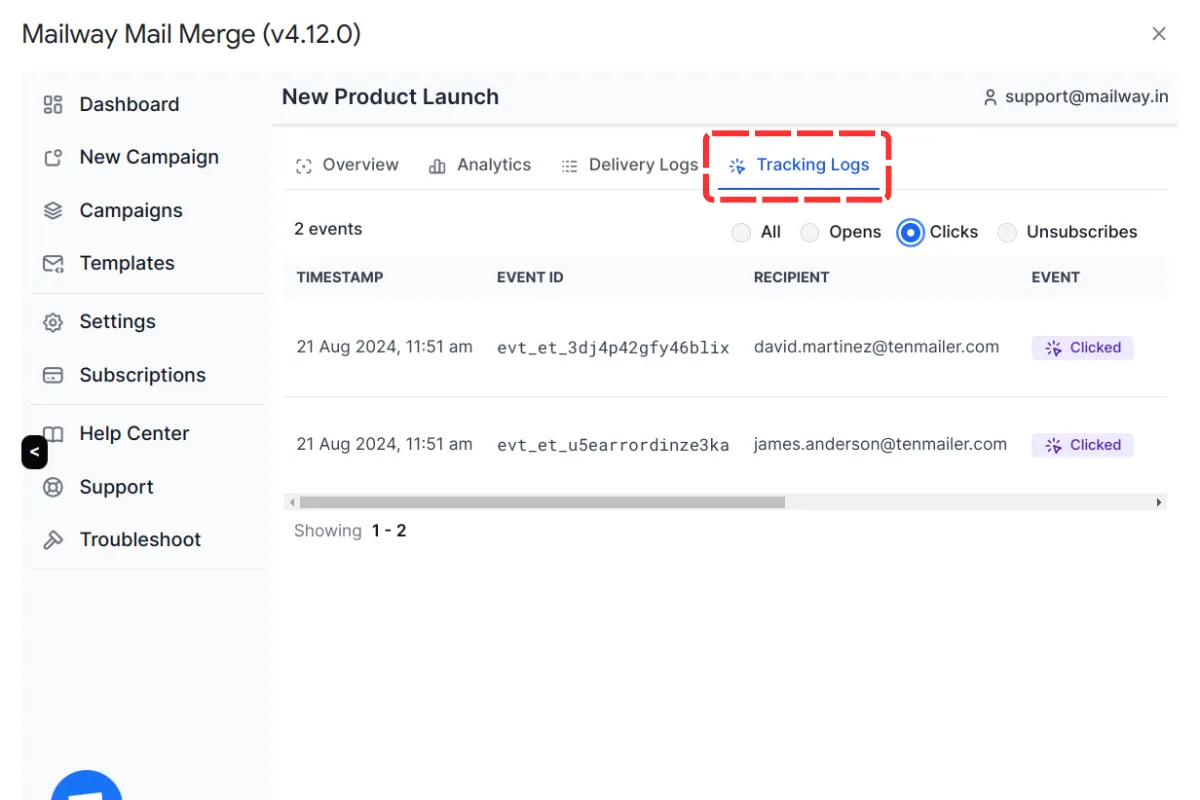The width and height of the screenshot is (1200, 800).
Task: Open the Dashboard from the sidebar
Action: click(x=52, y=104)
